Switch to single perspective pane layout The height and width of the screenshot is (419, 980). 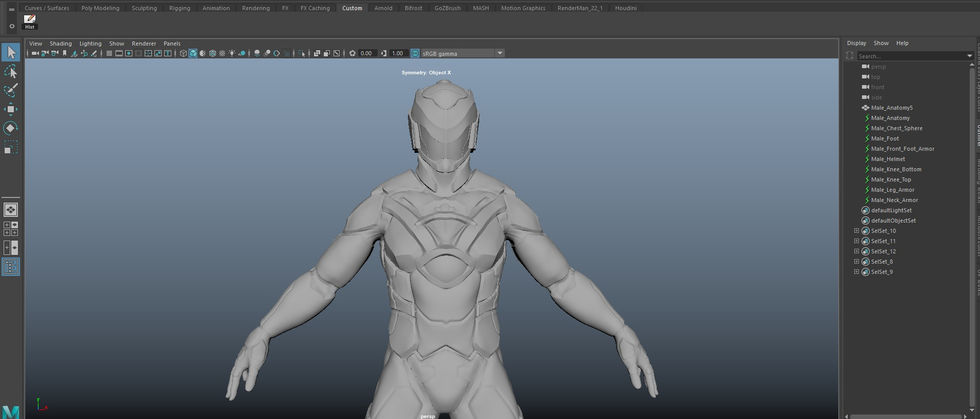coord(11,210)
